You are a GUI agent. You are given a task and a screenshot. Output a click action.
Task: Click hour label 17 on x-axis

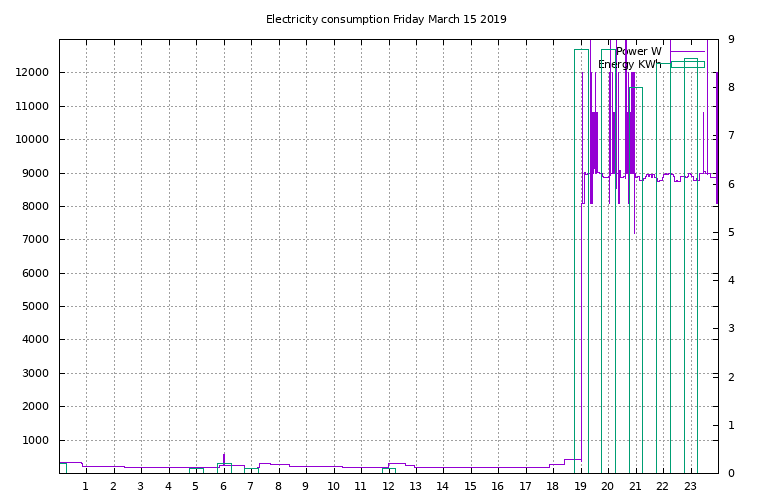click(525, 486)
